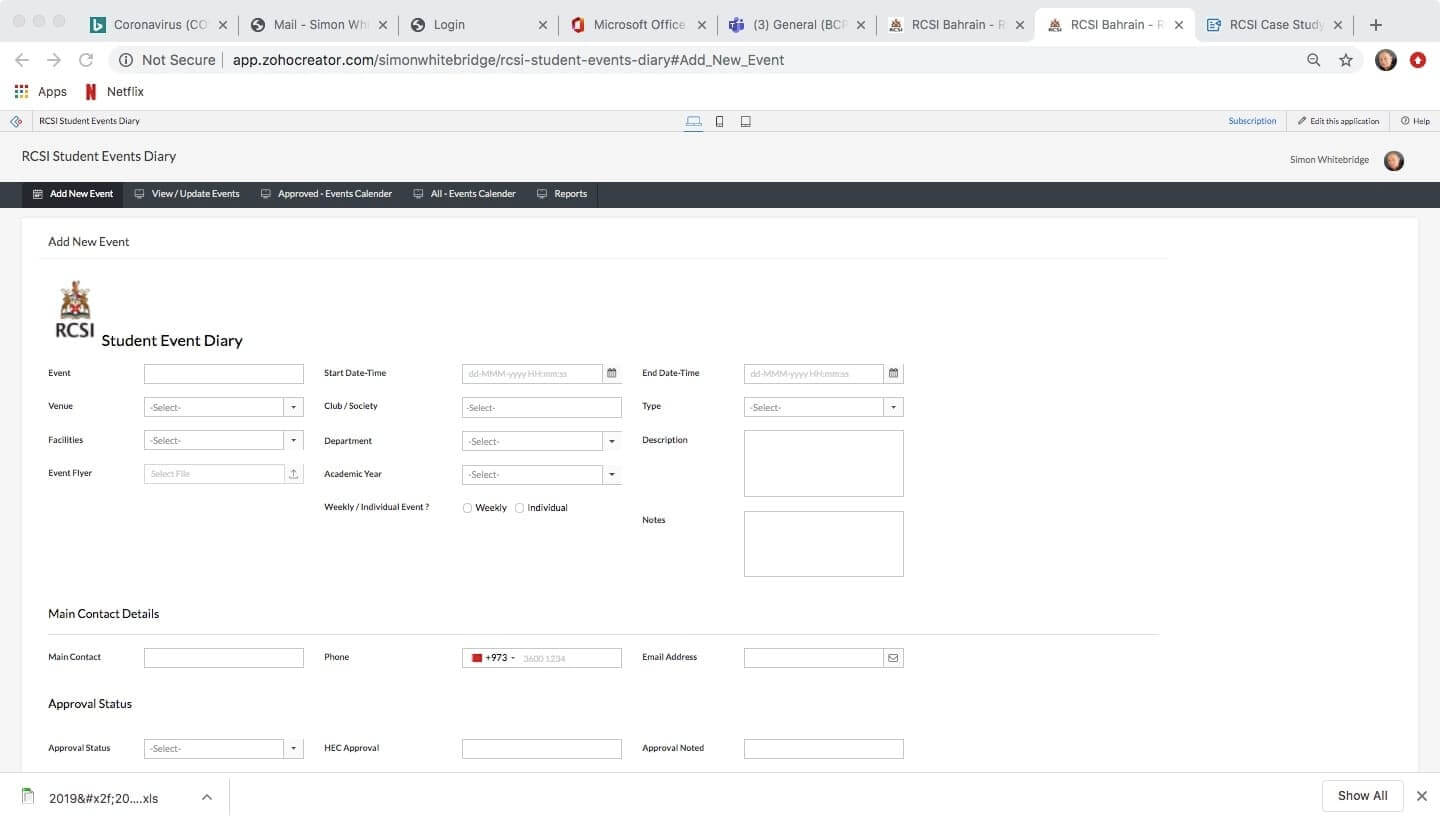Open End Date-Time calendar picker icon
This screenshot has height=821, width=1440.
click(x=894, y=373)
